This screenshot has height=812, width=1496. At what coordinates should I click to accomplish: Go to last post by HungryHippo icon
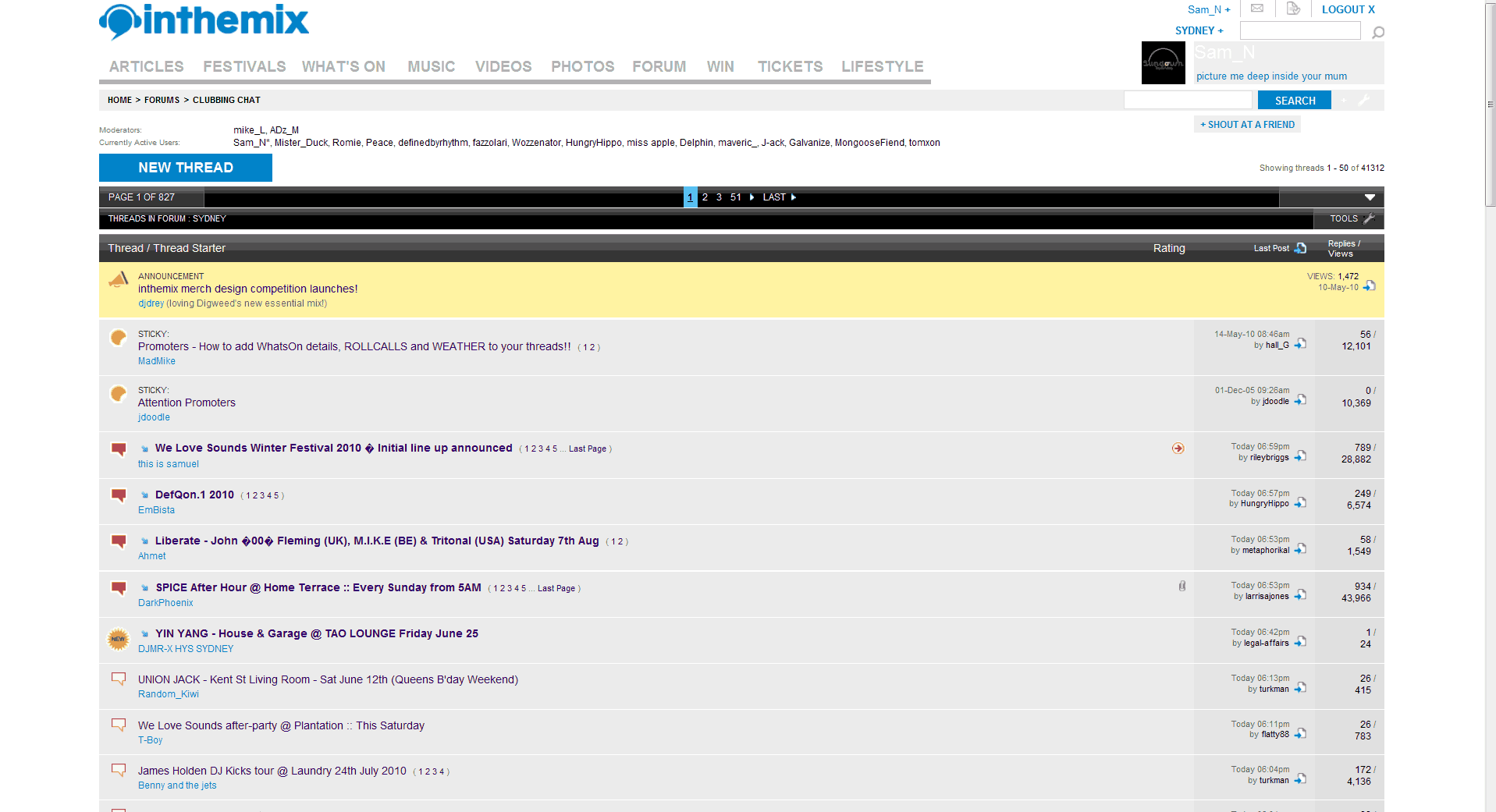click(x=1300, y=503)
